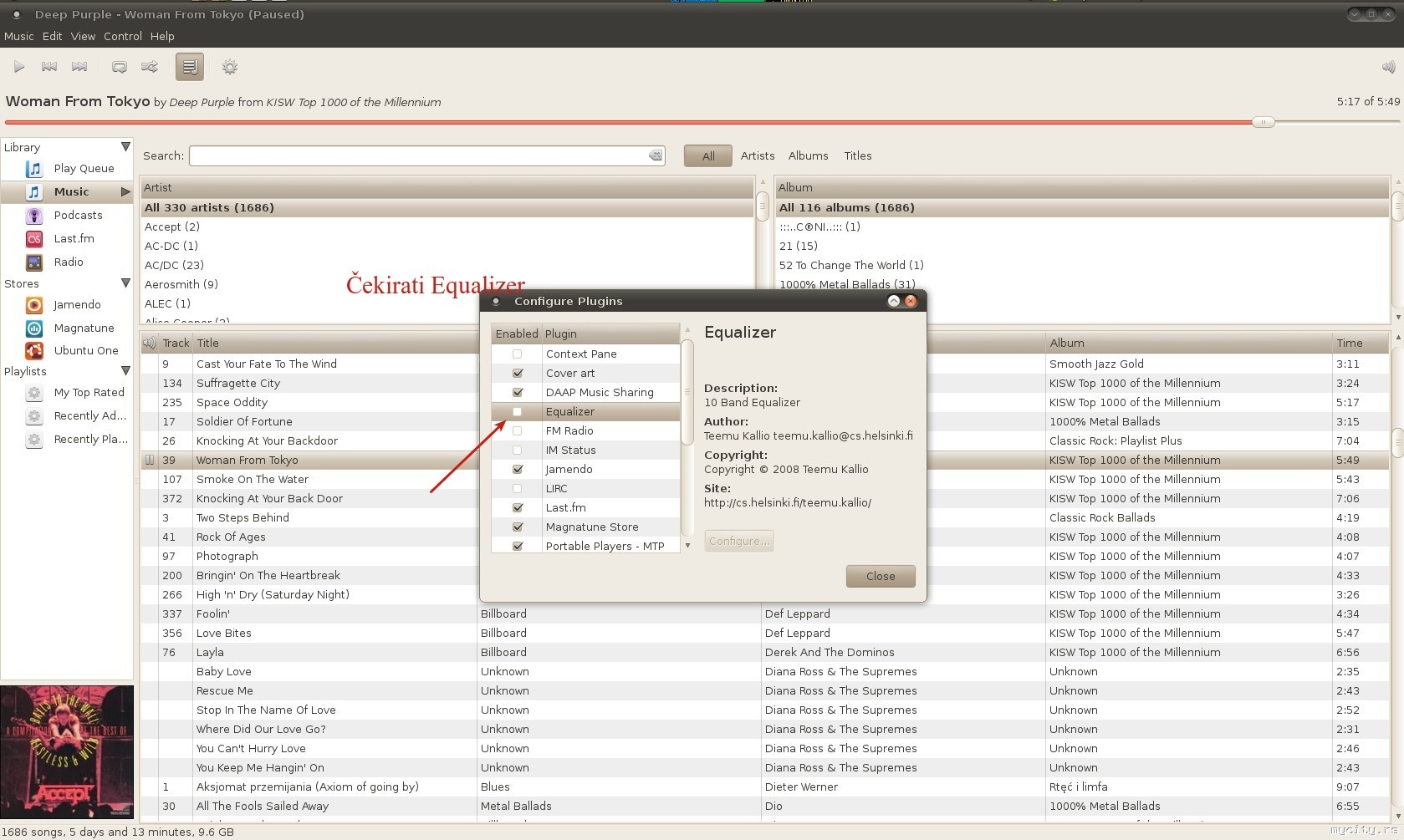Image resolution: width=1404 pixels, height=840 pixels.
Task: Enable the FM Radio plugin
Action: pos(517,430)
